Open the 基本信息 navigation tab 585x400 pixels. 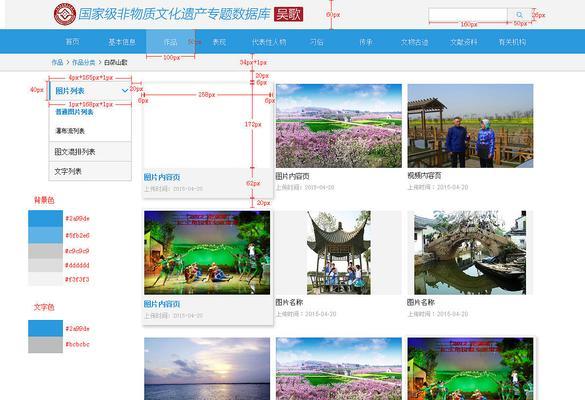pos(122,42)
